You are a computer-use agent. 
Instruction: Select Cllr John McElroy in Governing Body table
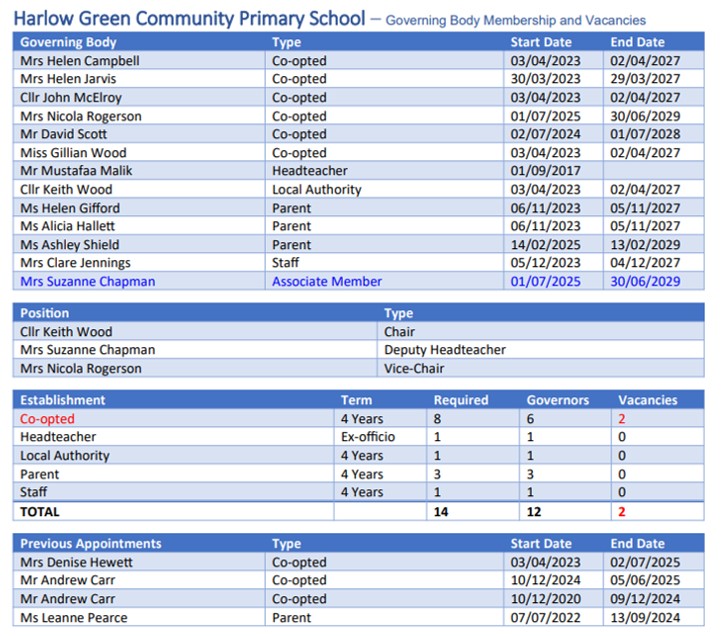pos(71,98)
